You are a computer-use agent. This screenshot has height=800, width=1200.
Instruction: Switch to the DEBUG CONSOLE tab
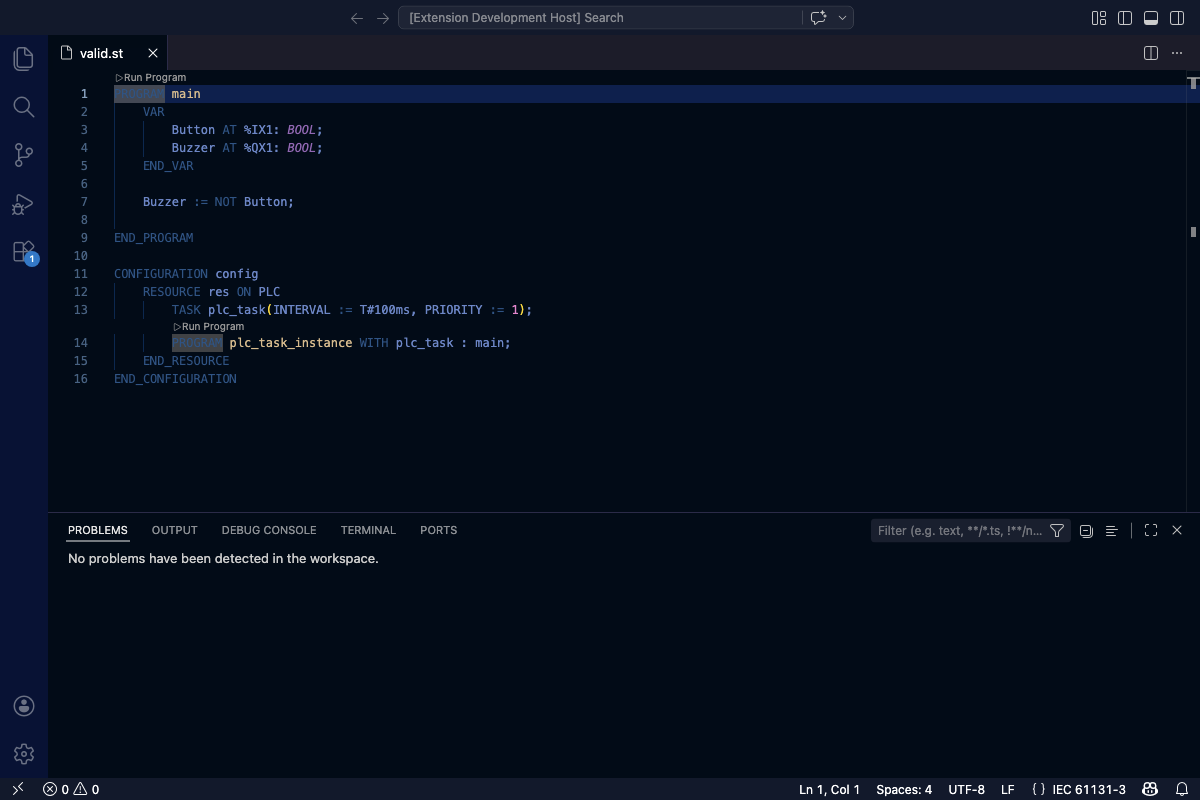coord(269,530)
